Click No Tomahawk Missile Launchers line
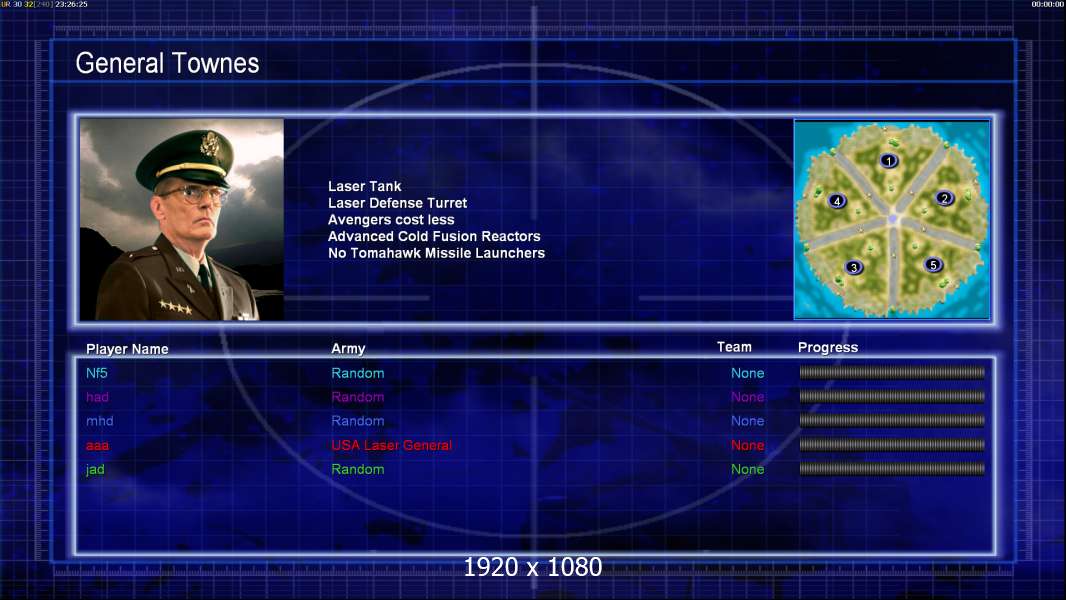Screen dimensions: 1066x600 (436, 253)
